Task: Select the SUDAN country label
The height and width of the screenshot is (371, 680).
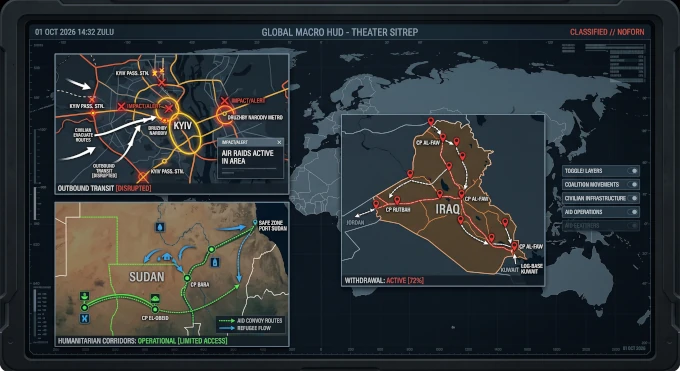Action: (x=147, y=277)
